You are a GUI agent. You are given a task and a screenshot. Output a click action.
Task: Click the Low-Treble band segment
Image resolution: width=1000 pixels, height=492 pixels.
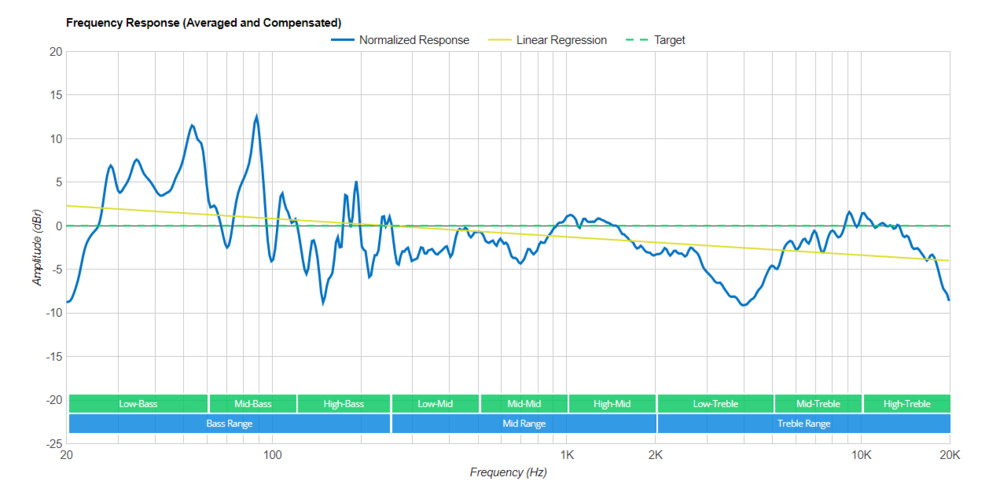[x=715, y=404]
